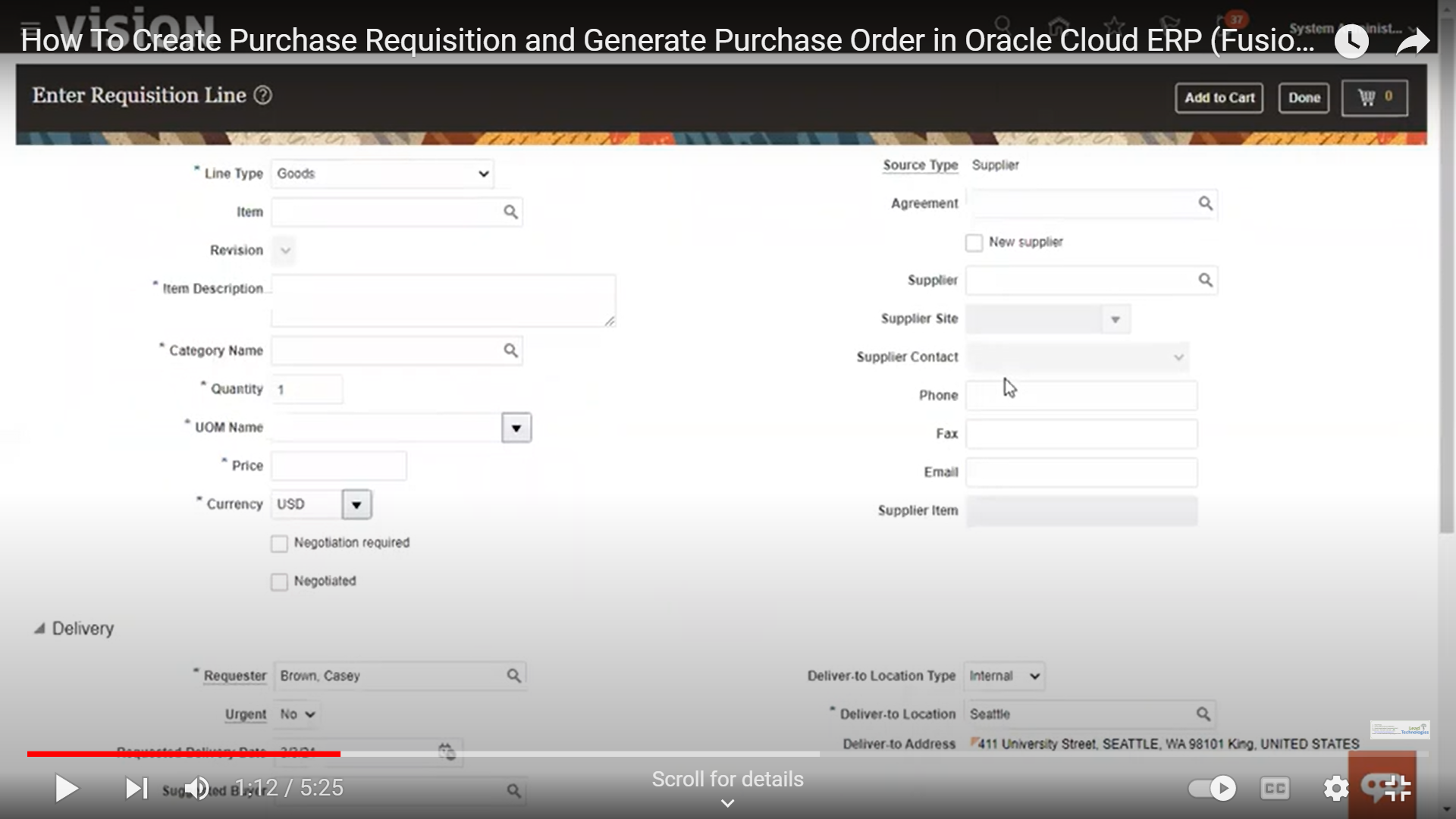Click the Enter Requisition Line help icon
Viewport: 1456px width, 819px height.
(262, 96)
